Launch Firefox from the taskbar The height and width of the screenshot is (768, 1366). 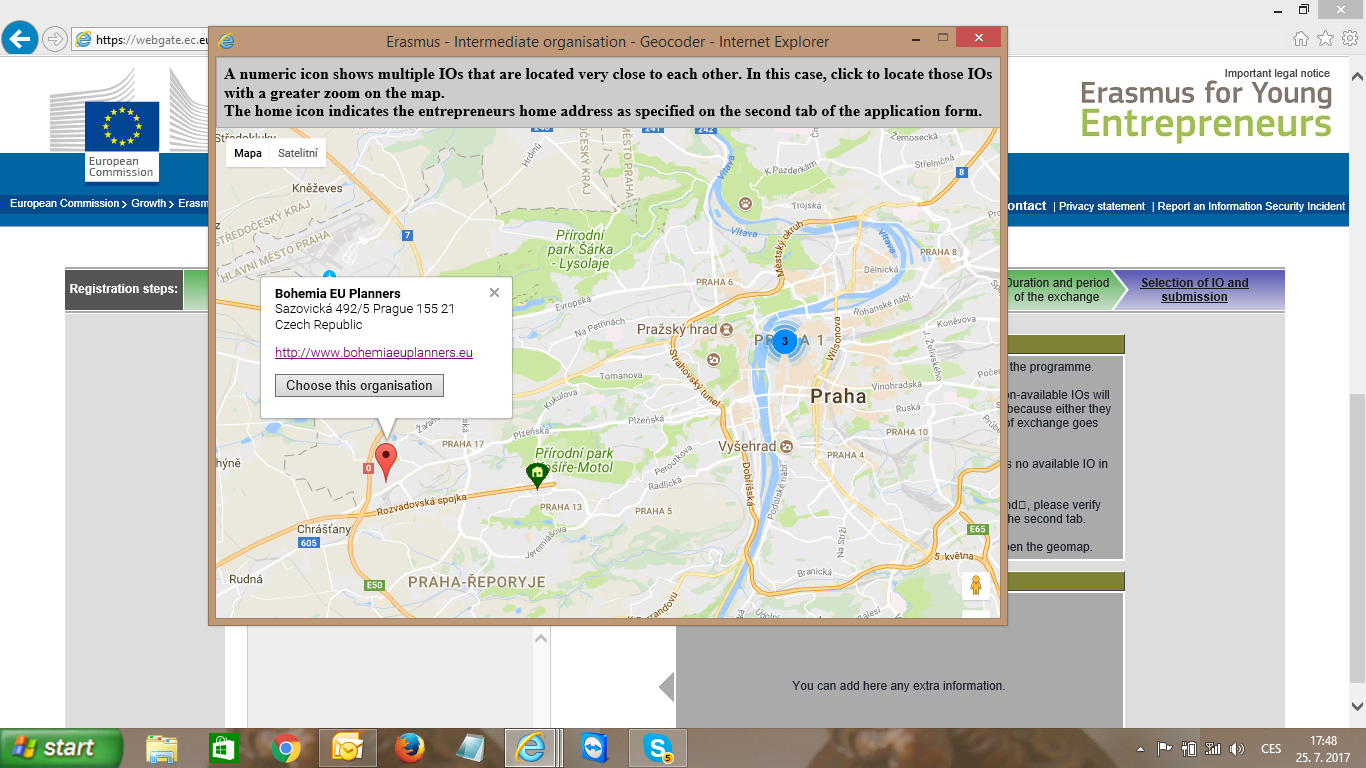(x=410, y=748)
